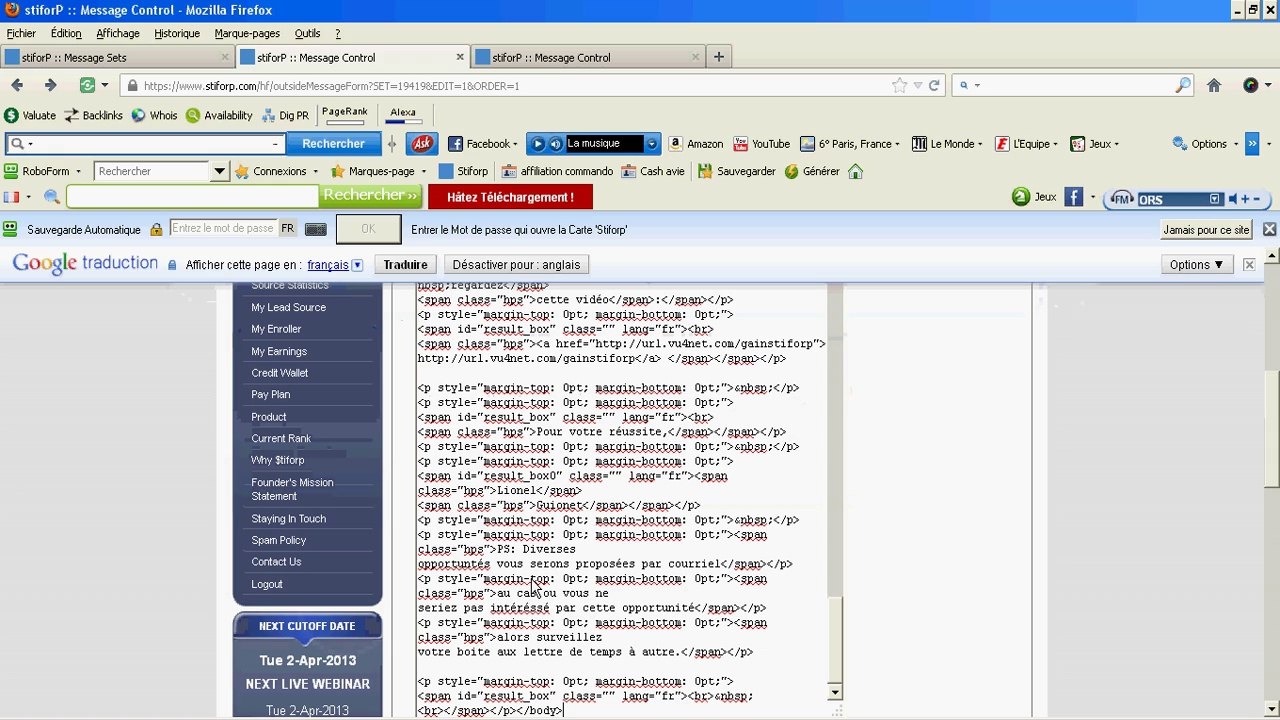Open the Dig PR tool
1280x720 pixels.
285,116
